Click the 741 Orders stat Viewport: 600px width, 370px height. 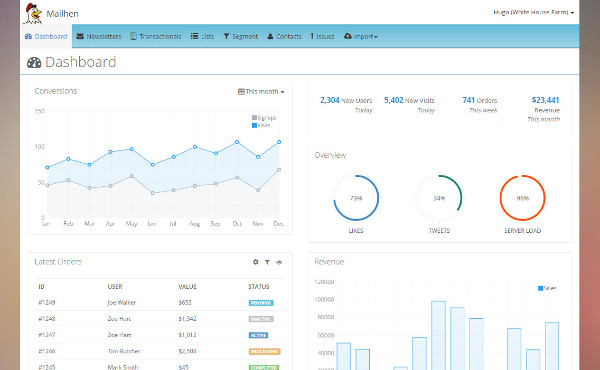tap(479, 105)
